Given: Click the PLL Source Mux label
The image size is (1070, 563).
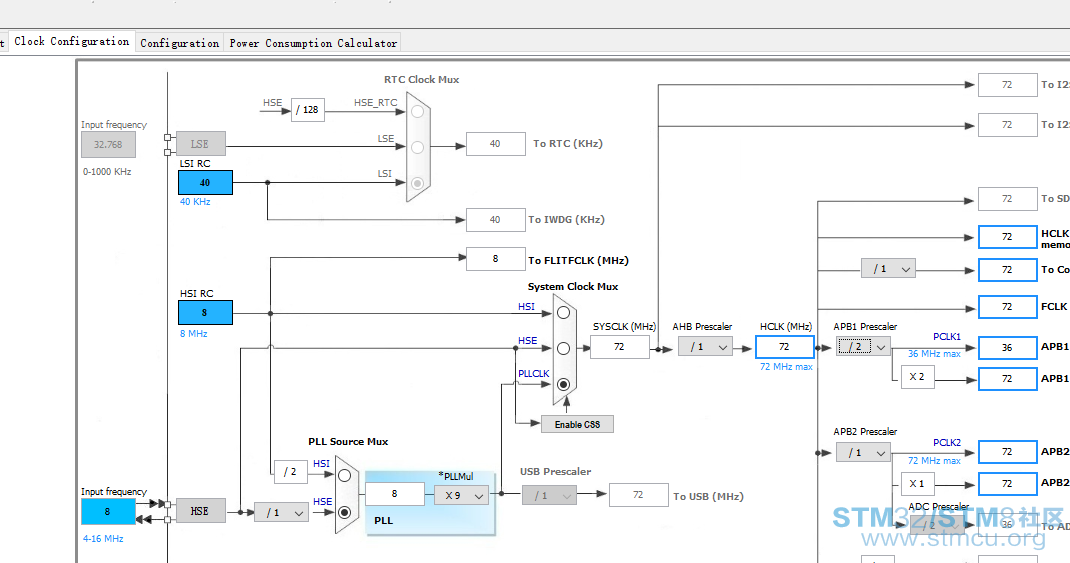Looking at the screenshot, I should click(x=348, y=442).
